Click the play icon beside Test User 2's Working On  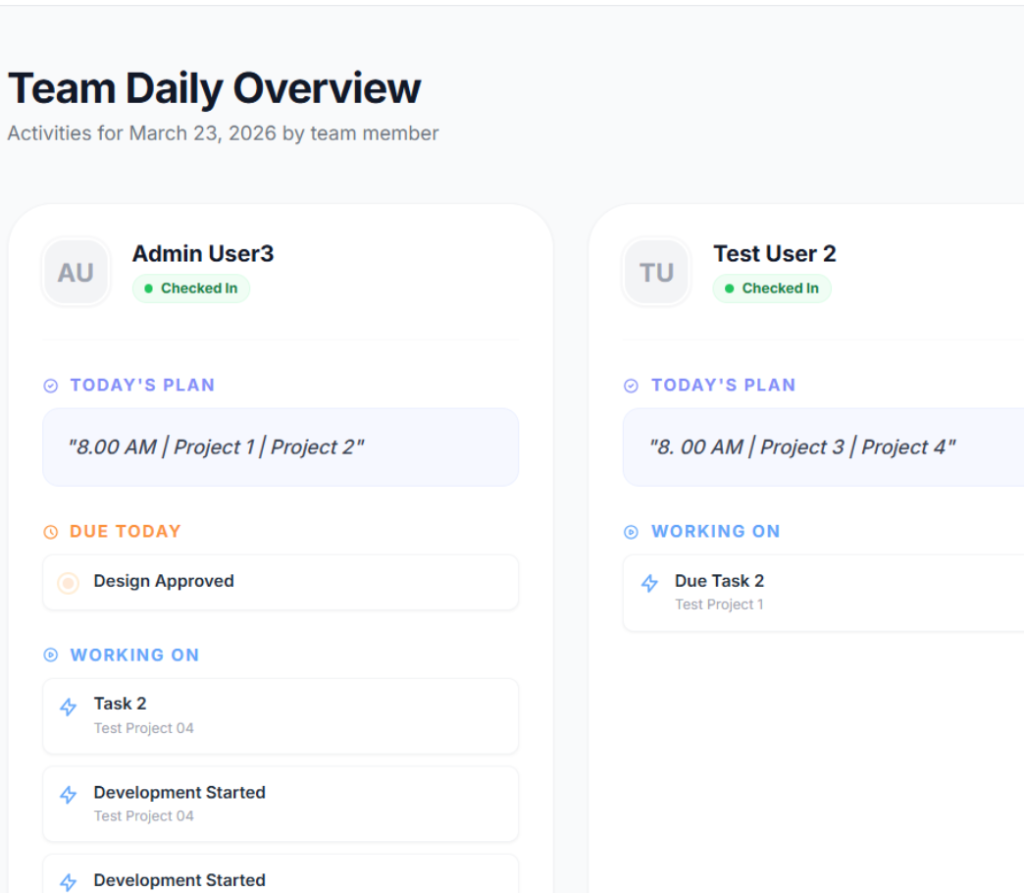coord(631,532)
